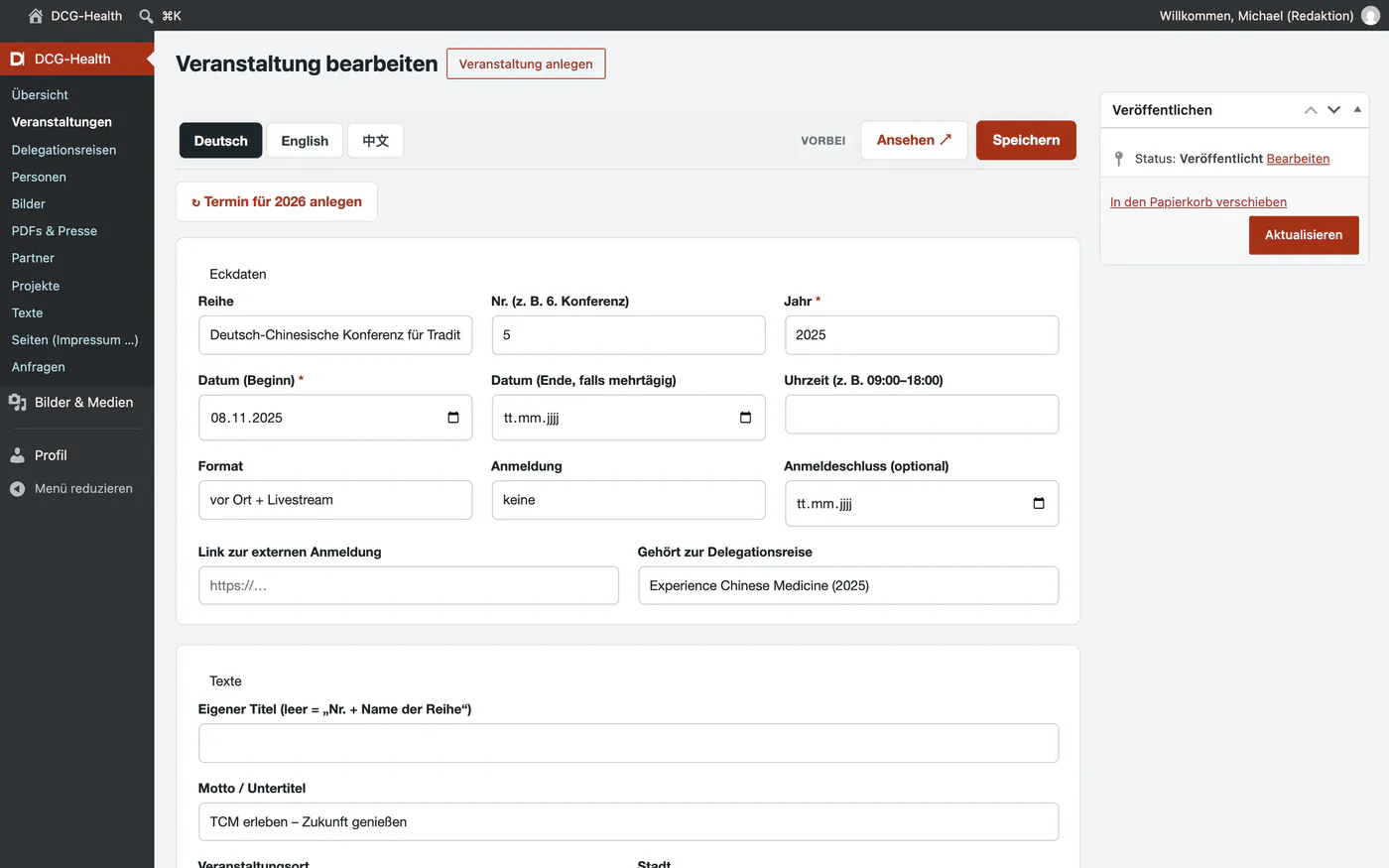Open the Format field showing vor Ort + Livestream

pyautogui.click(x=335, y=500)
